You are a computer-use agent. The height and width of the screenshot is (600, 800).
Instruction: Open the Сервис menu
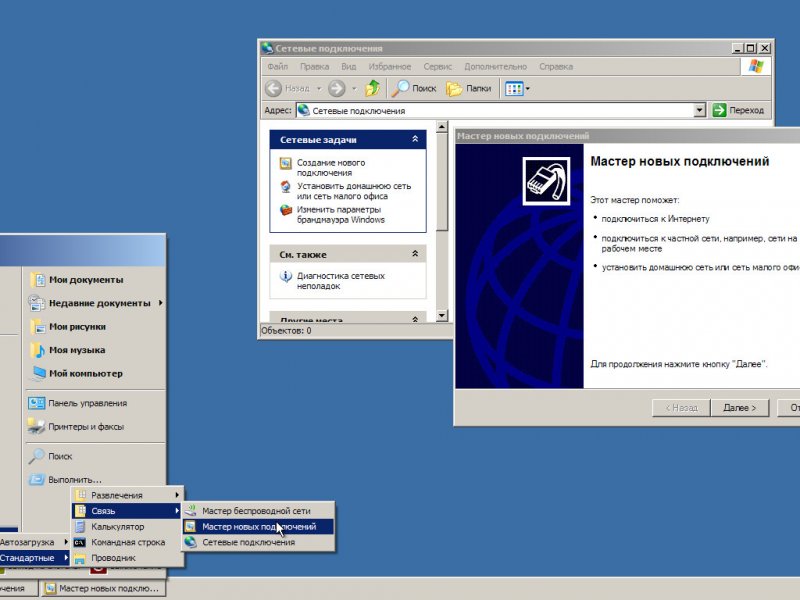click(437, 66)
